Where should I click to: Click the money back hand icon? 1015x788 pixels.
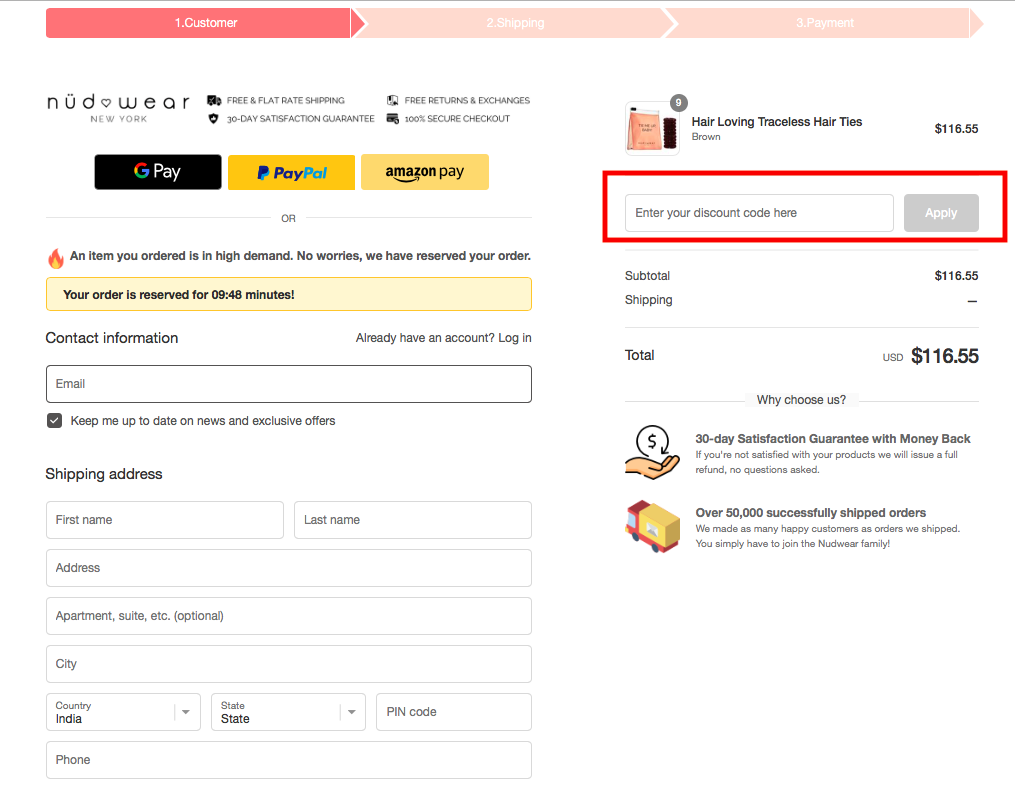click(x=652, y=453)
